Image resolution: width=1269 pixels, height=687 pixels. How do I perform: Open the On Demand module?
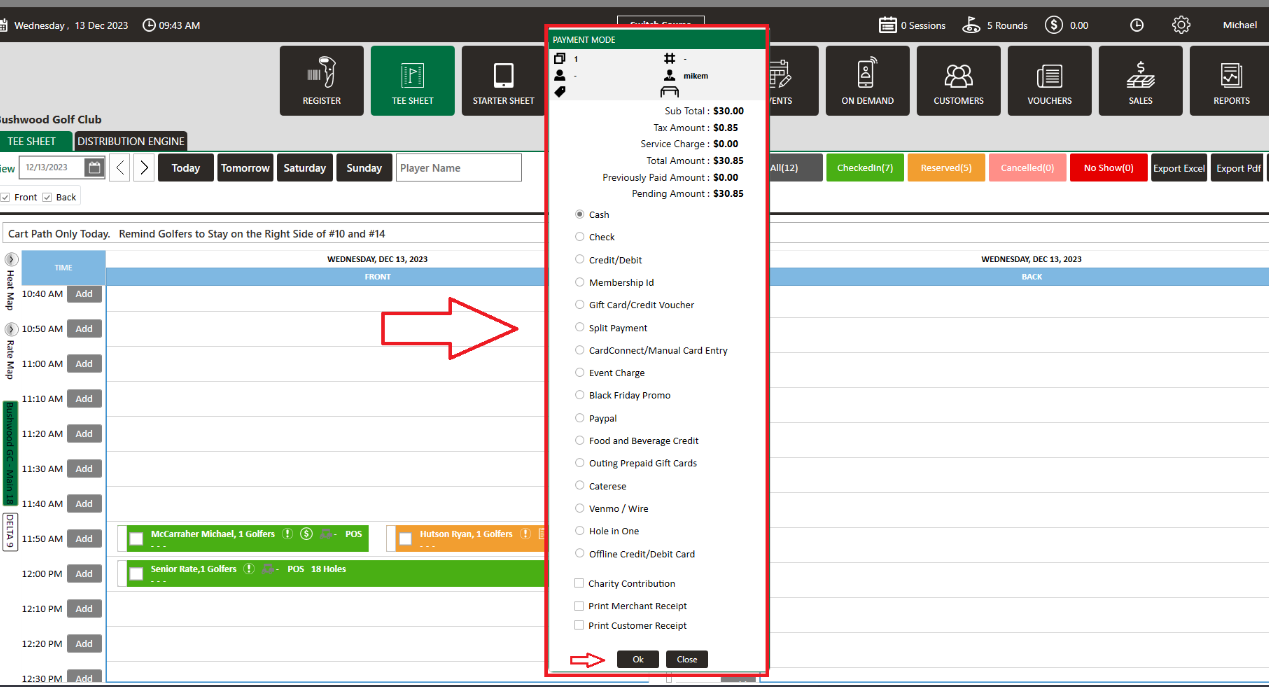[x=867, y=81]
